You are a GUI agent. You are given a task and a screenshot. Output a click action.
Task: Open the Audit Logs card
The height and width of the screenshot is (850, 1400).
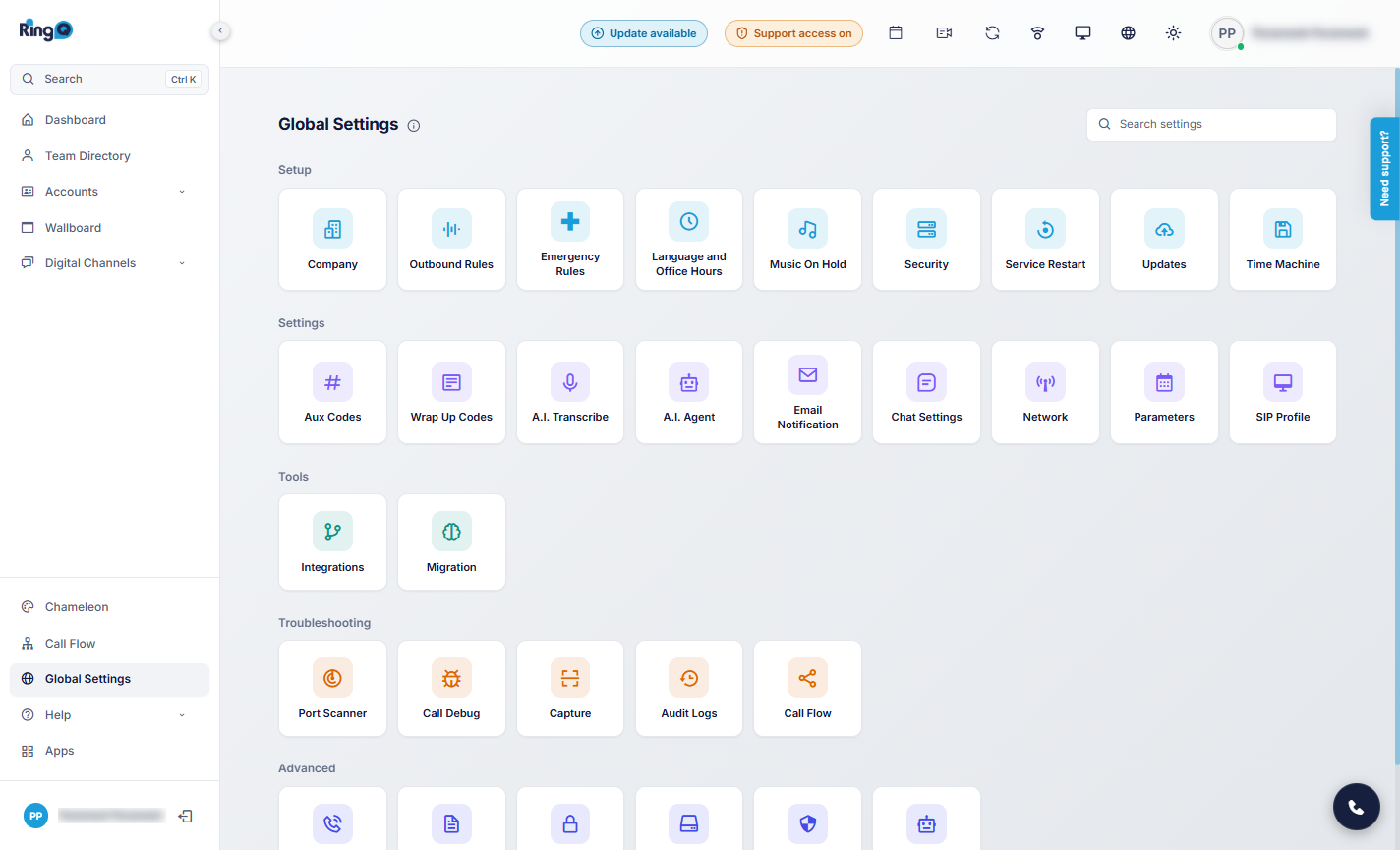pos(689,689)
